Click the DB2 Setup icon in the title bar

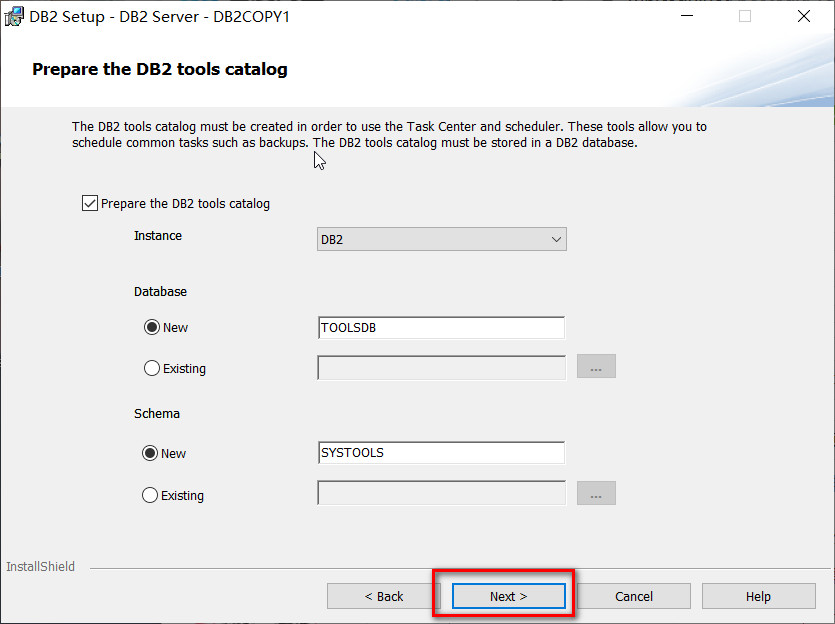[14, 16]
